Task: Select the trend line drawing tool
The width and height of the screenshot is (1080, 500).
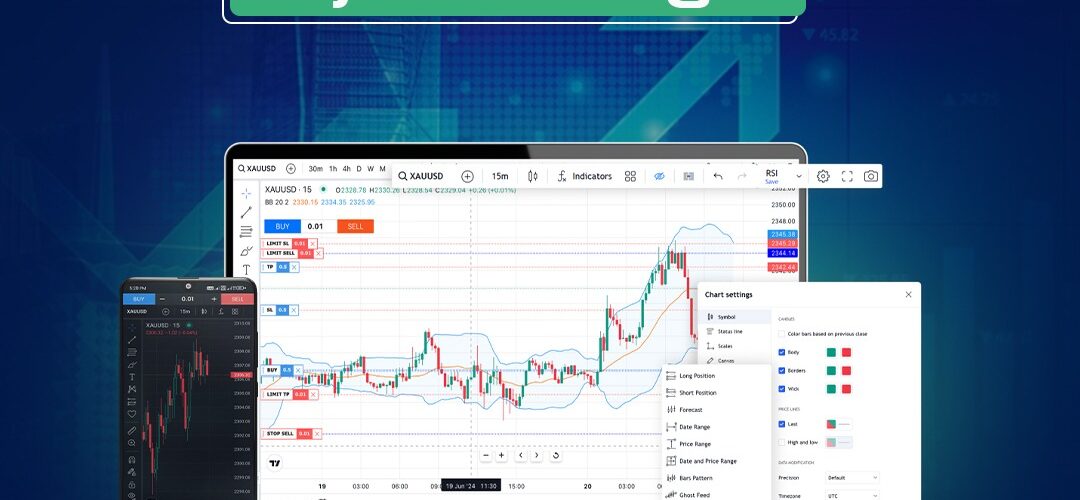Action: pyautogui.click(x=246, y=212)
